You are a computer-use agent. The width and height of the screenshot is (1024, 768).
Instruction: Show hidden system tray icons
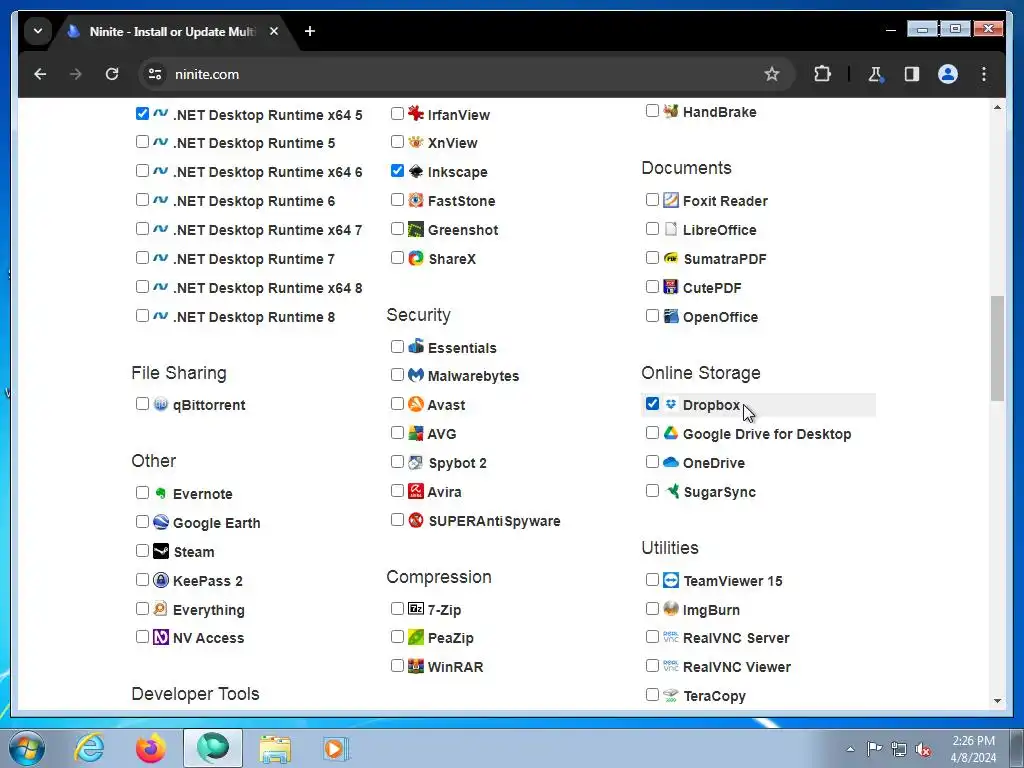pyautogui.click(x=850, y=749)
